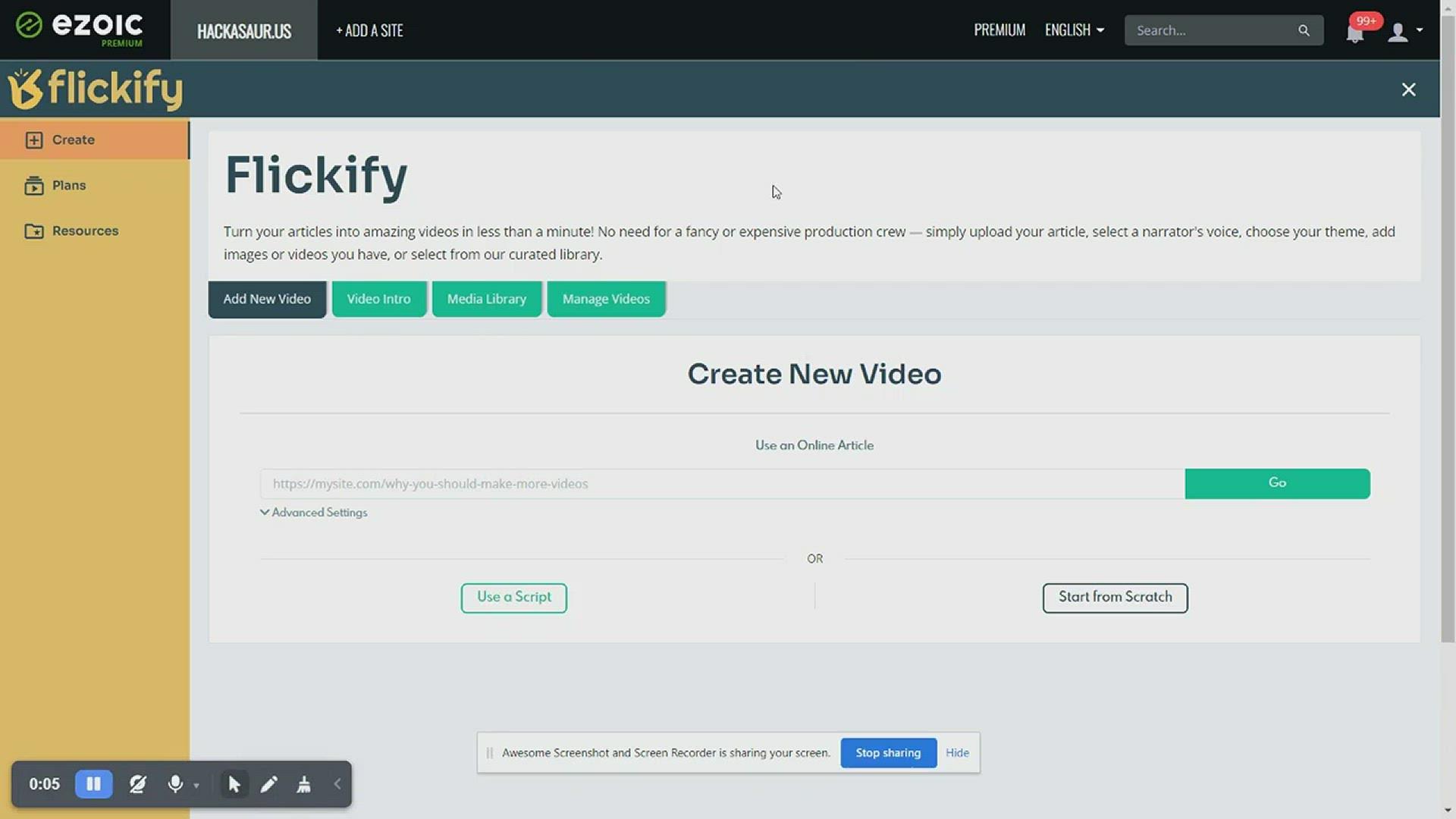
Task: Click the search magnifier icon
Action: tap(1304, 30)
